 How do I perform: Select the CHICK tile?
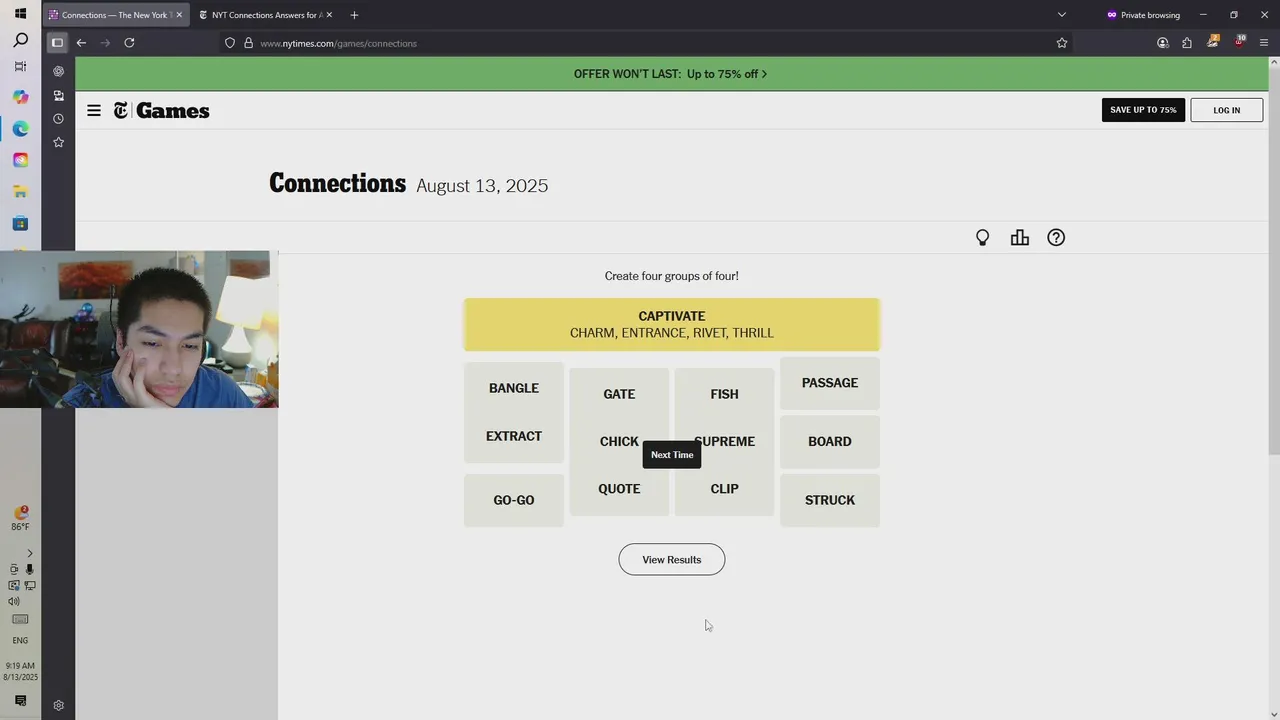tap(619, 441)
